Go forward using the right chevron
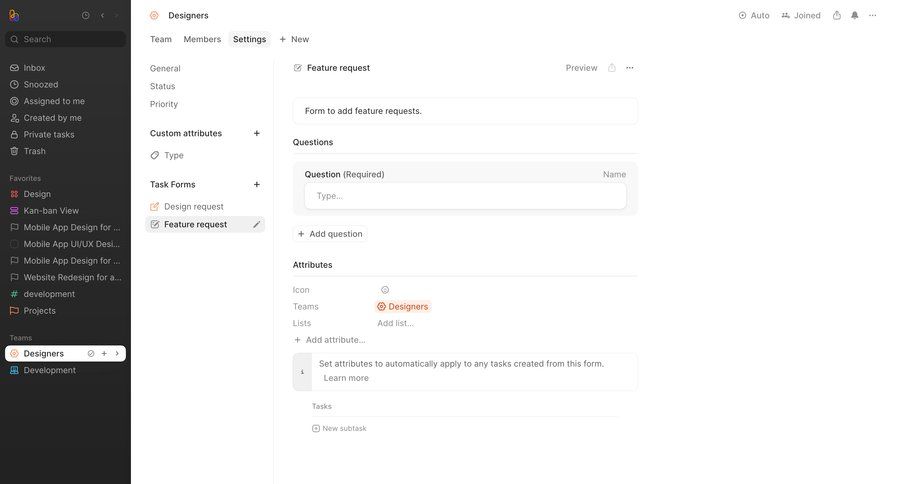This screenshot has width=900, height=484. pos(117,16)
